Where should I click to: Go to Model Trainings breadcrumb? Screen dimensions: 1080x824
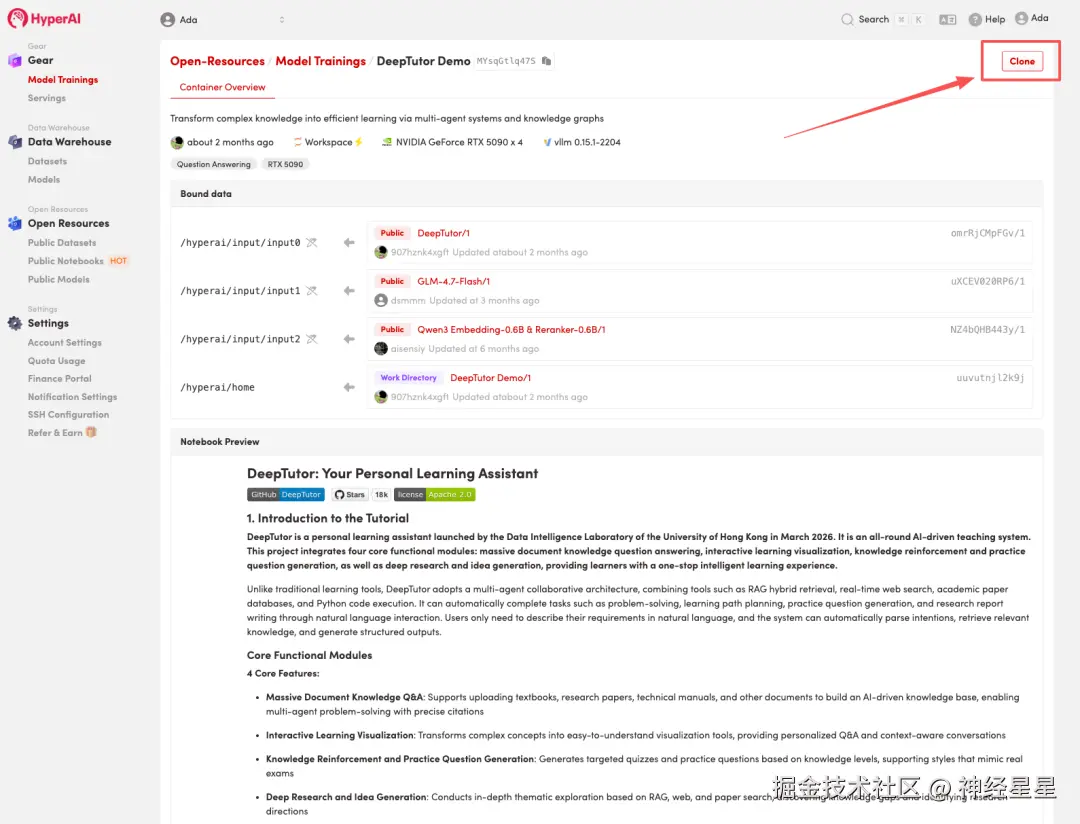click(320, 61)
